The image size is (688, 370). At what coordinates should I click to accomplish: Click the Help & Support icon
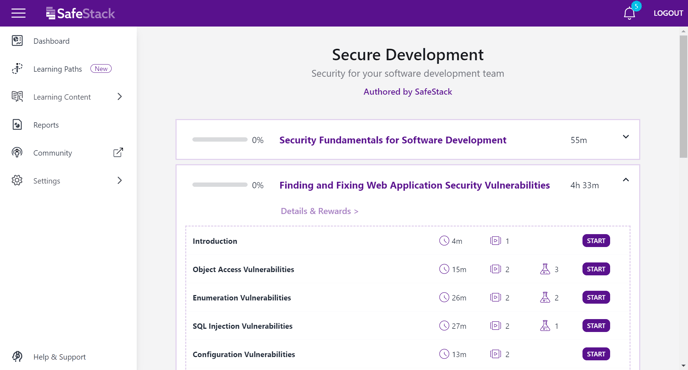click(x=17, y=356)
